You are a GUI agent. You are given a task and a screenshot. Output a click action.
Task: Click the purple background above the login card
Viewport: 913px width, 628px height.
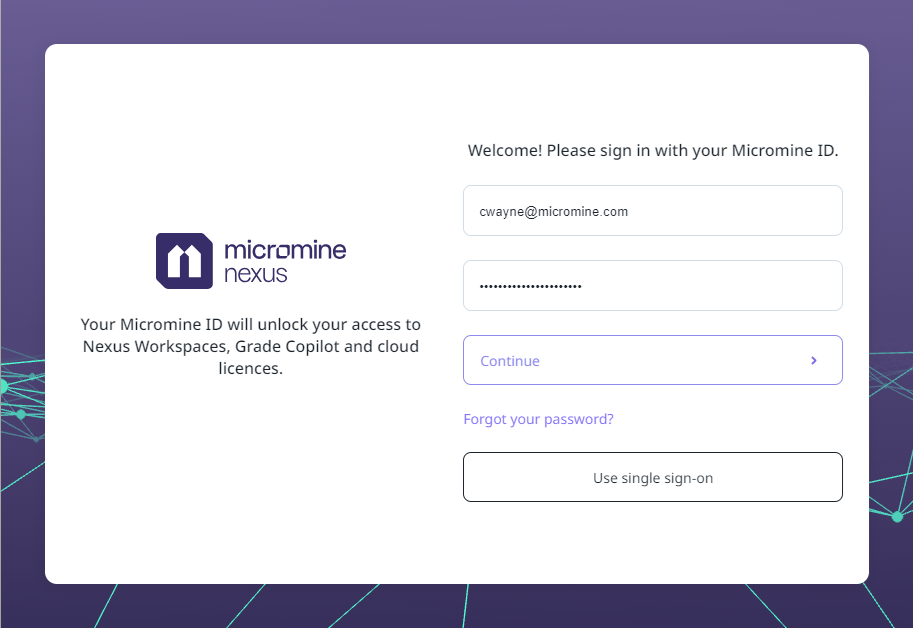click(x=456, y=20)
